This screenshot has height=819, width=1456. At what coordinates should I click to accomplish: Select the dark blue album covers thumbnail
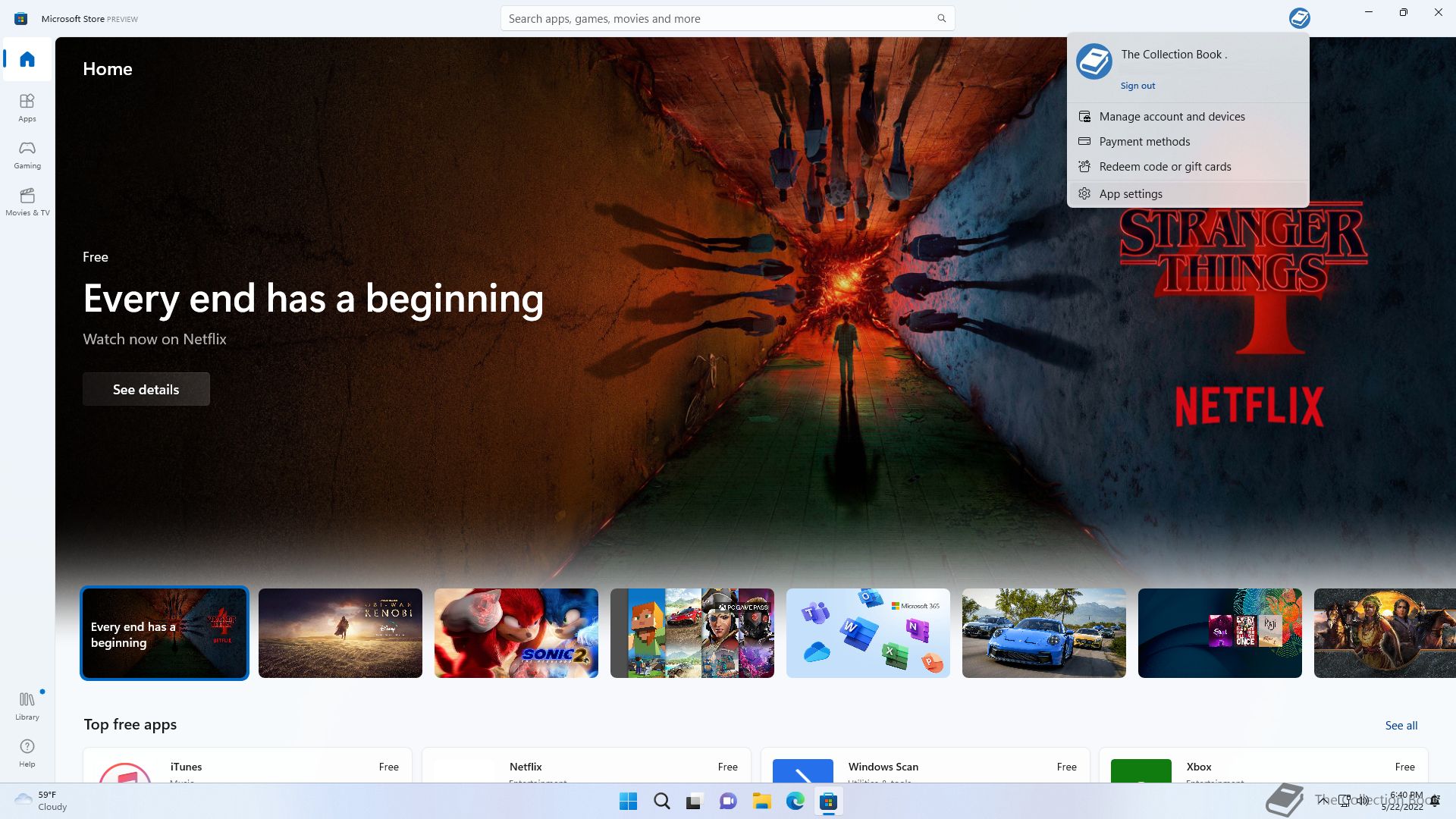click(1220, 633)
